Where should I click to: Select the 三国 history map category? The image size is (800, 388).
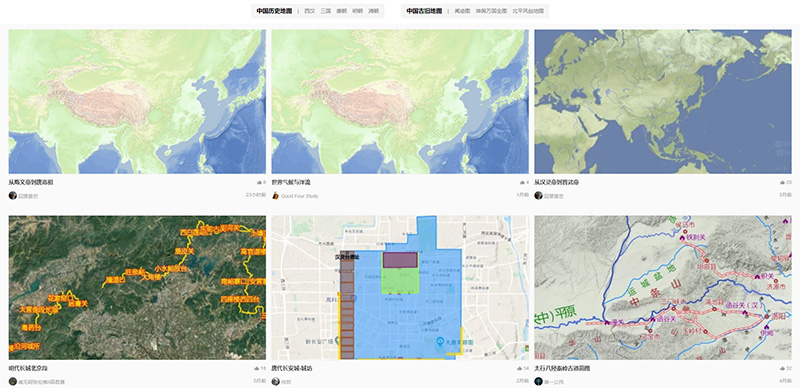tap(326, 11)
